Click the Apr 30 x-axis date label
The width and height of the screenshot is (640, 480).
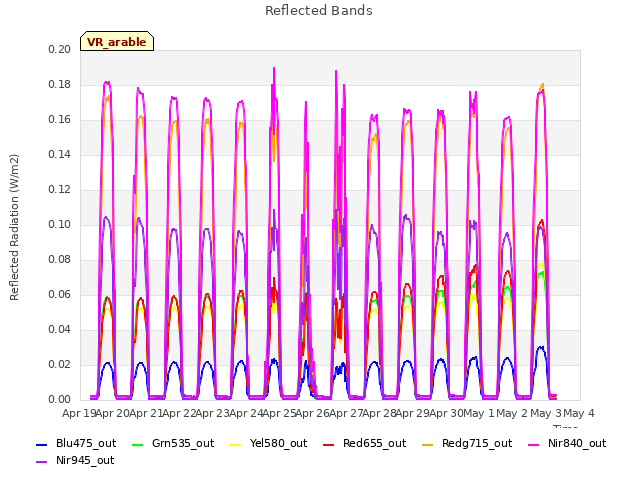click(446, 413)
